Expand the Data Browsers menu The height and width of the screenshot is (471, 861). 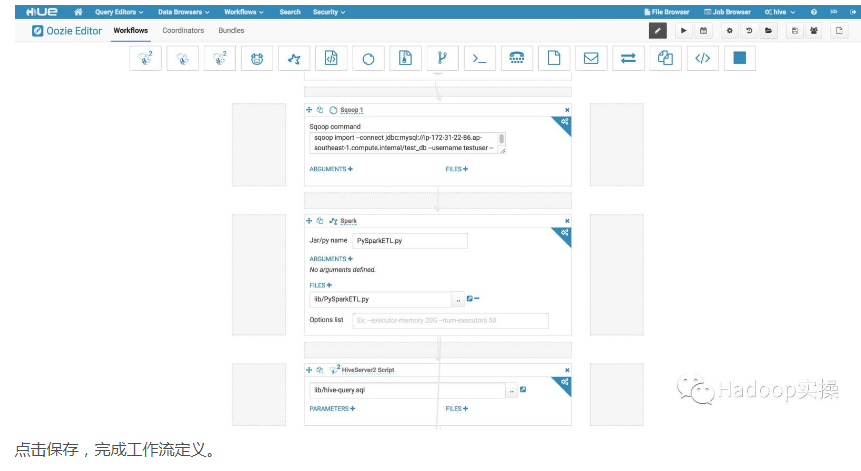click(184, 12)
